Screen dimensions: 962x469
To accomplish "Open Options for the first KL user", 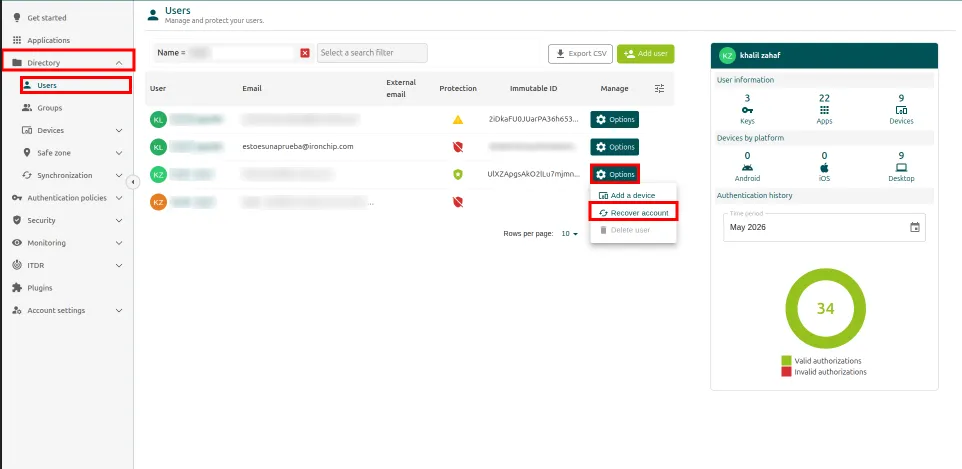I will 615,120.
